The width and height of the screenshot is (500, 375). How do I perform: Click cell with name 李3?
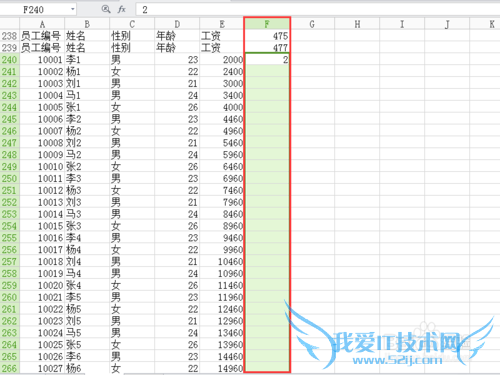coord(87,178)
